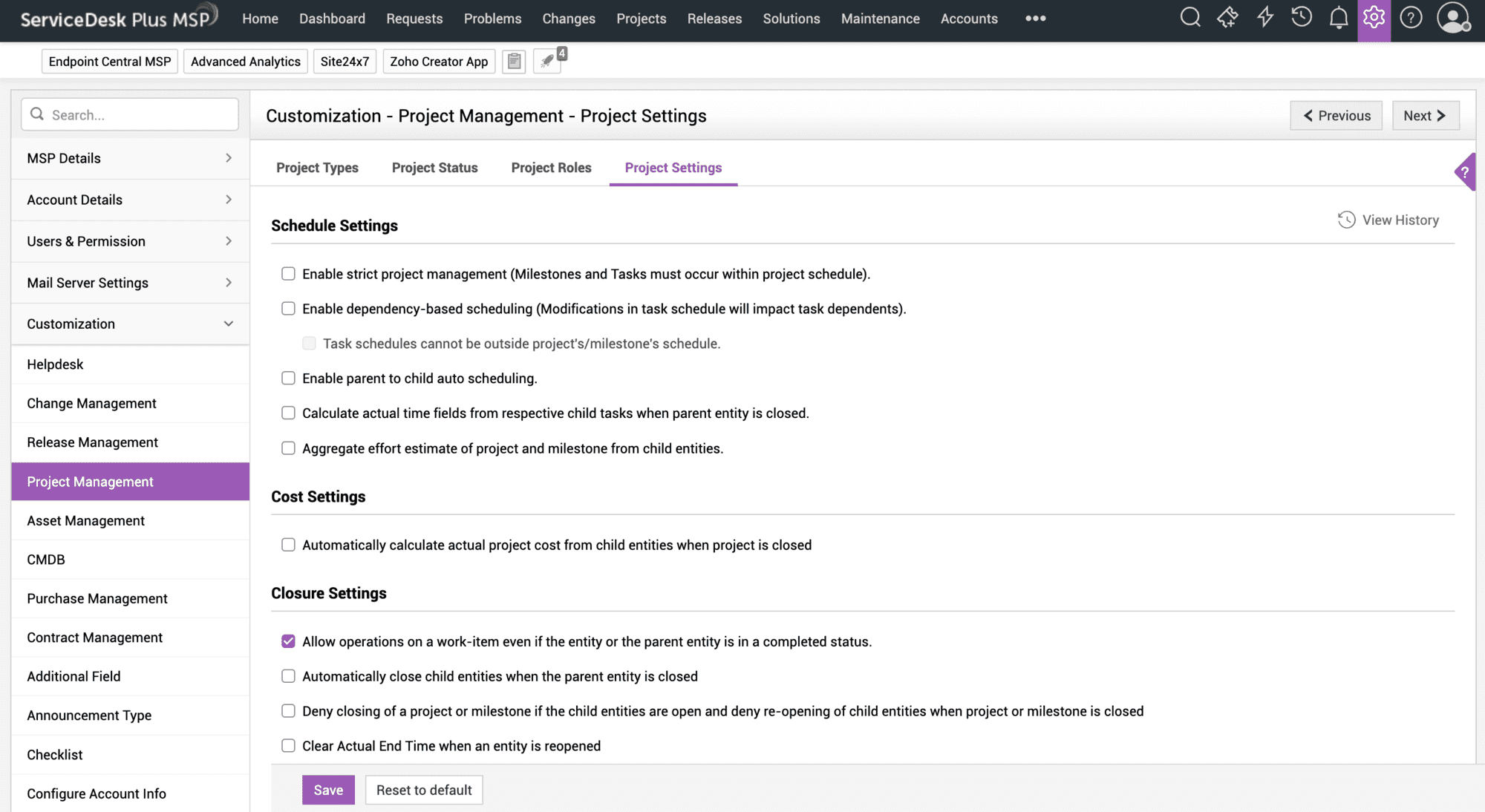Uncheck Allow operations on a work-item checkbox
This screenshot has width=1485, height=812.
tap(288, 641)
